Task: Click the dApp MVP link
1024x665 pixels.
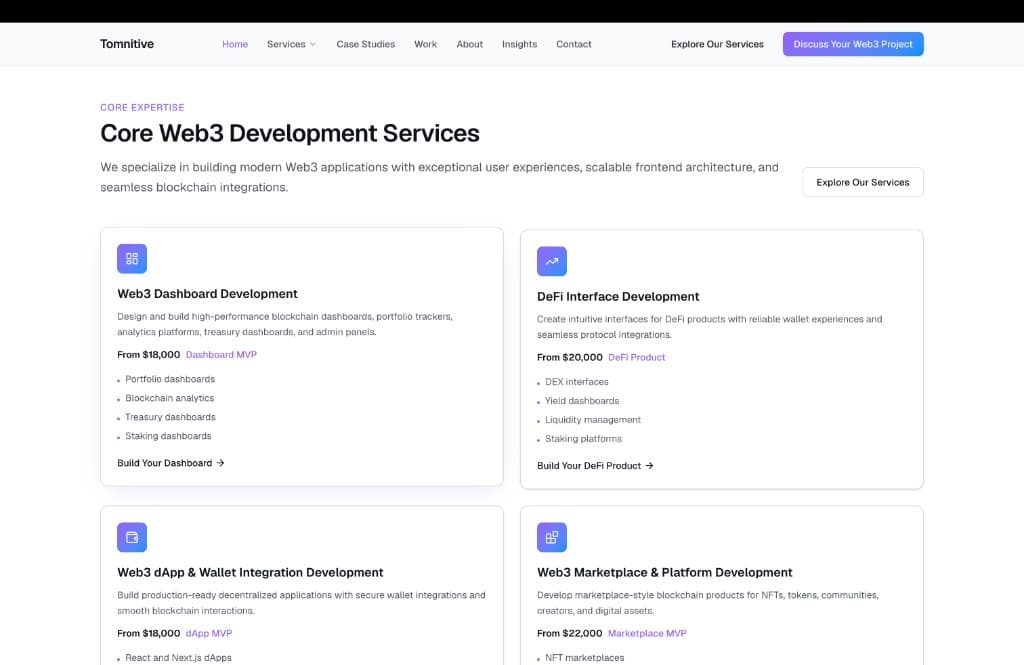Action: click(x=209, y=634)
